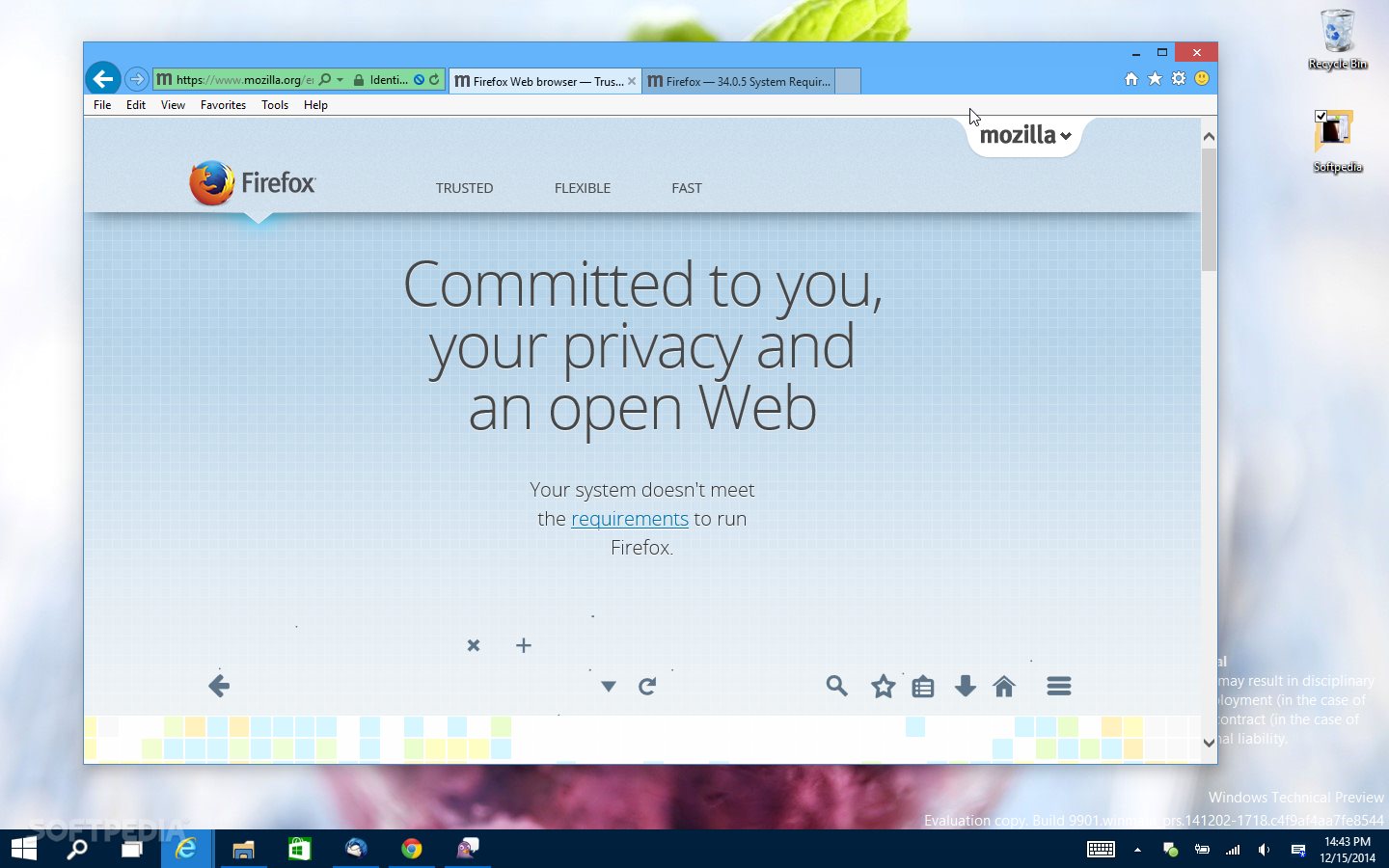Open File Explorer from taskbar
Viewport: 1389px width, 868px height.
[x=243, y=849]
